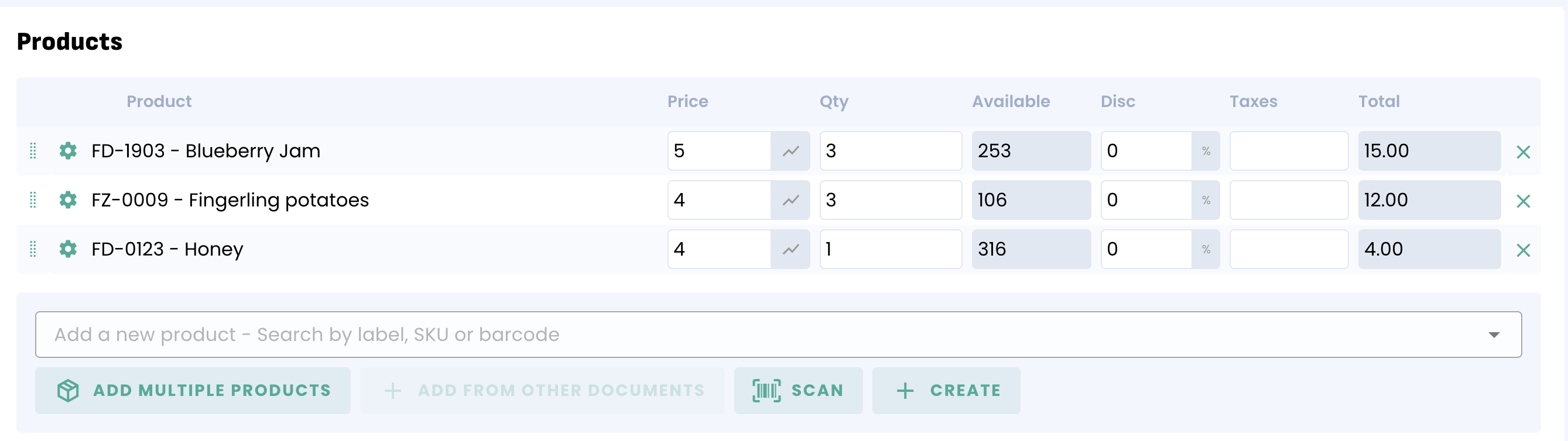Delete the Fingerling potatoes row
This screenshot has height=441, width=1568.
pos(1523,201)
